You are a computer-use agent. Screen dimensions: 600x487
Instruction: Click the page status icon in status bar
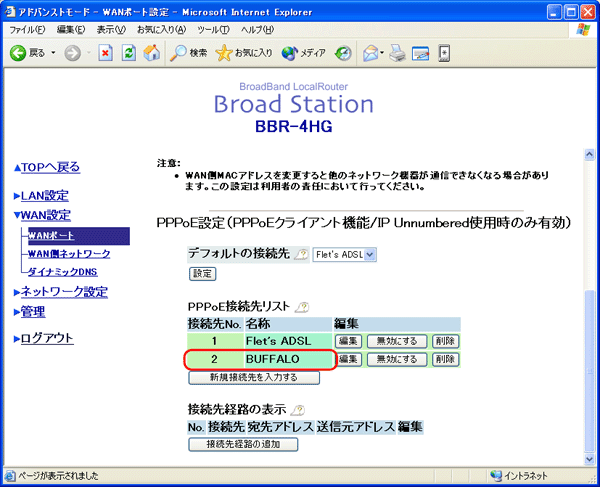coord(10,476)
